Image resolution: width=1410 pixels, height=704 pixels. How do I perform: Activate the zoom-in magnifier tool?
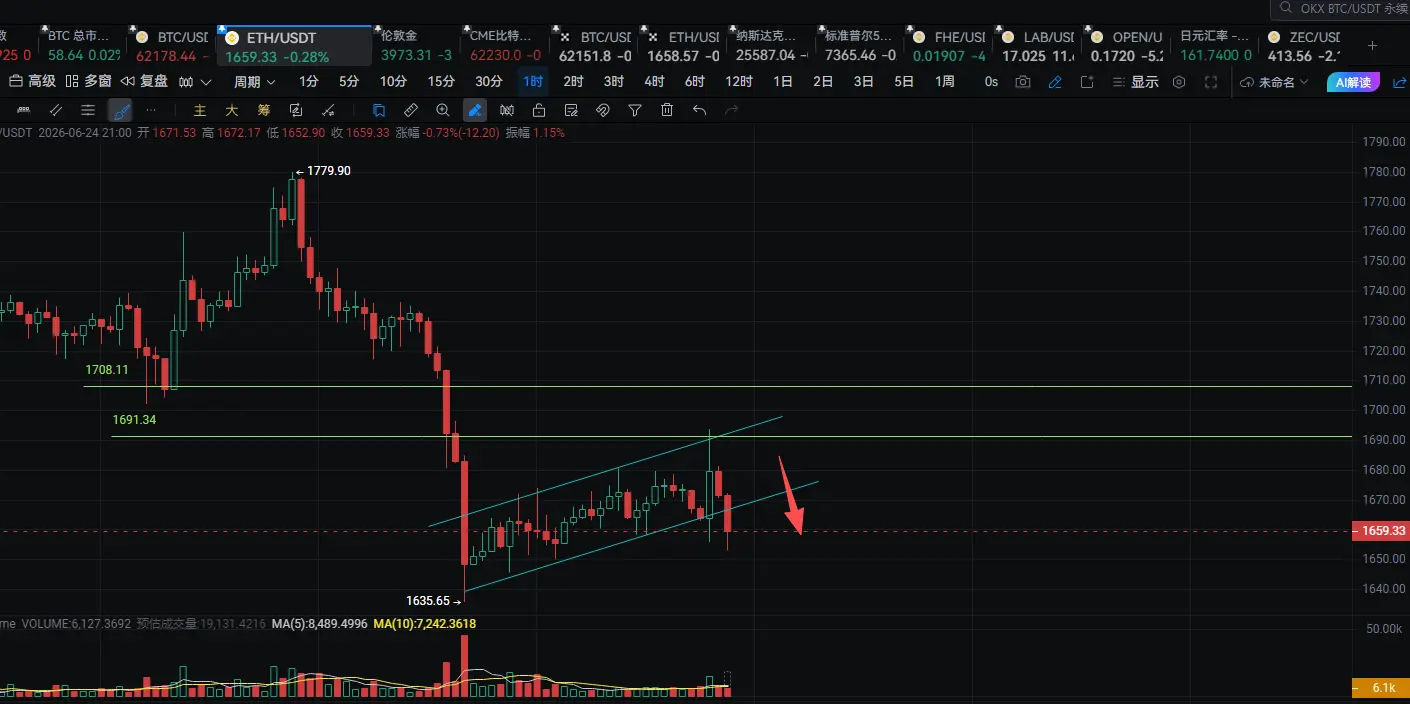tap(443, 110)
